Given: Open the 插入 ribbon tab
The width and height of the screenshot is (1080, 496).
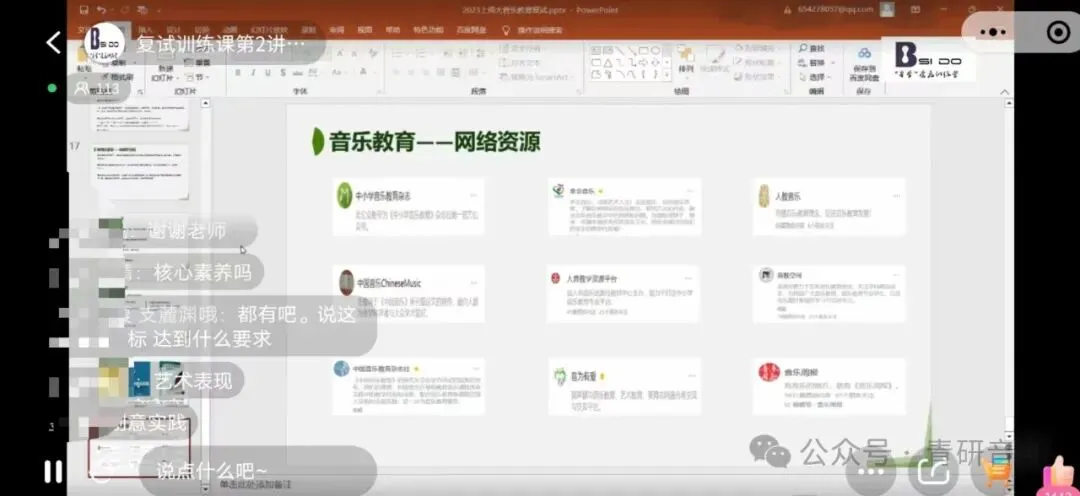Looking at the screenshot, I should click(146, 30).
